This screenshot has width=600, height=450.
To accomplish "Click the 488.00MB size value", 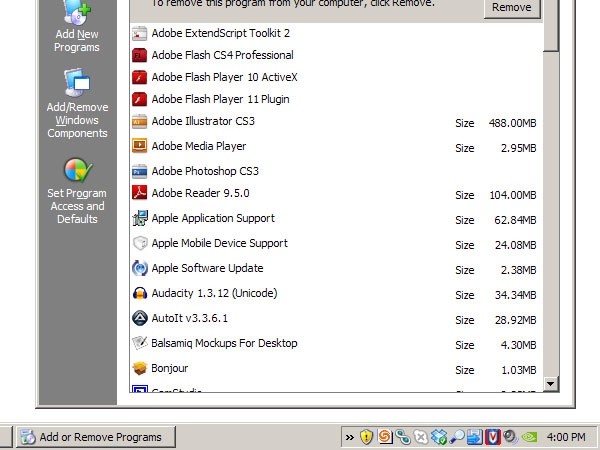I will tap(512, 123).
